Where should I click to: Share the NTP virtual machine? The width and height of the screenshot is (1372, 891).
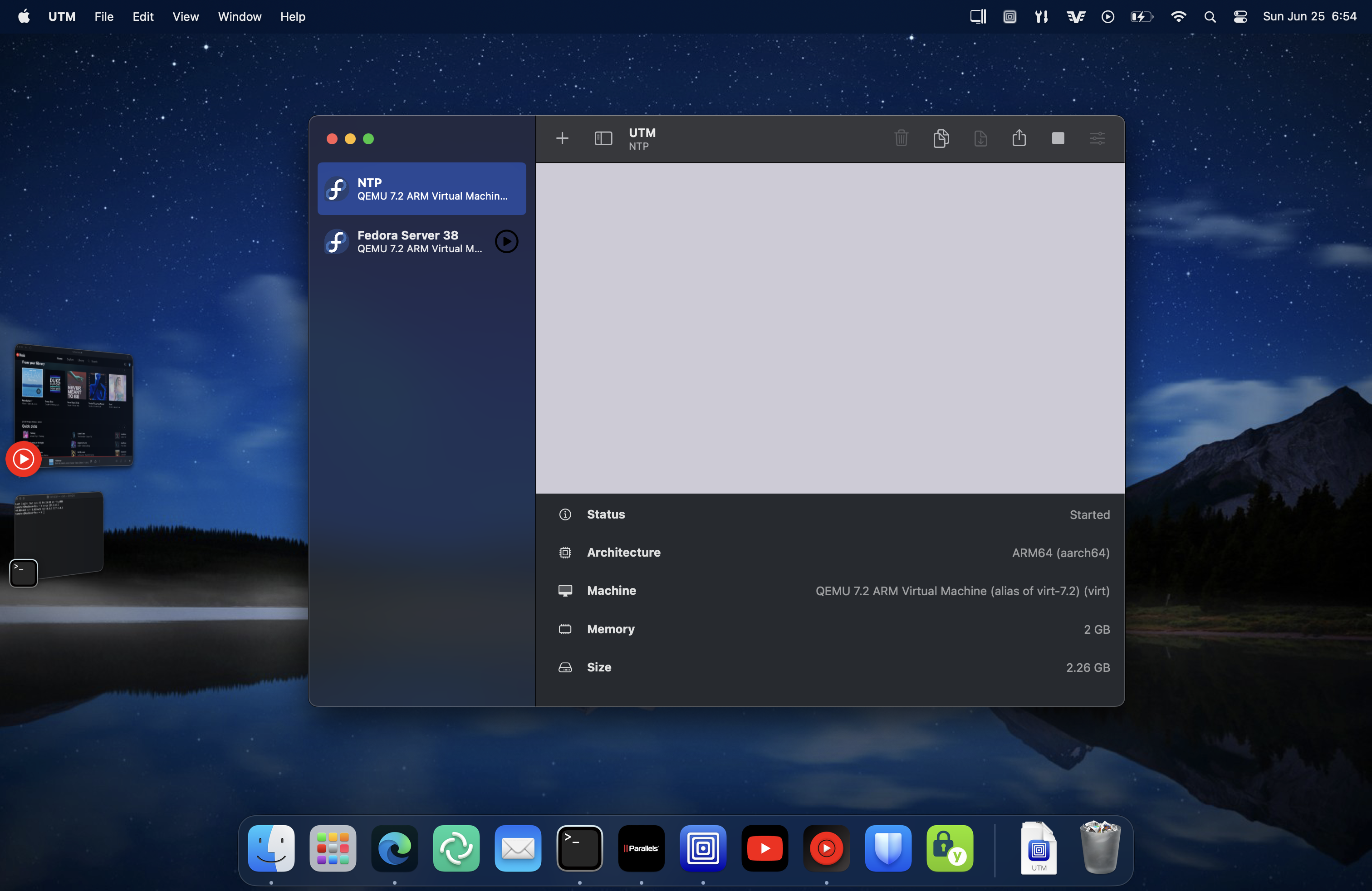1019,138
